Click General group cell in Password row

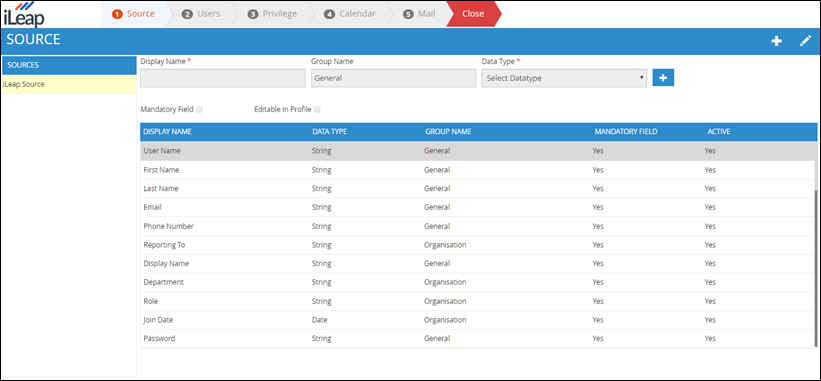[437, 339]
